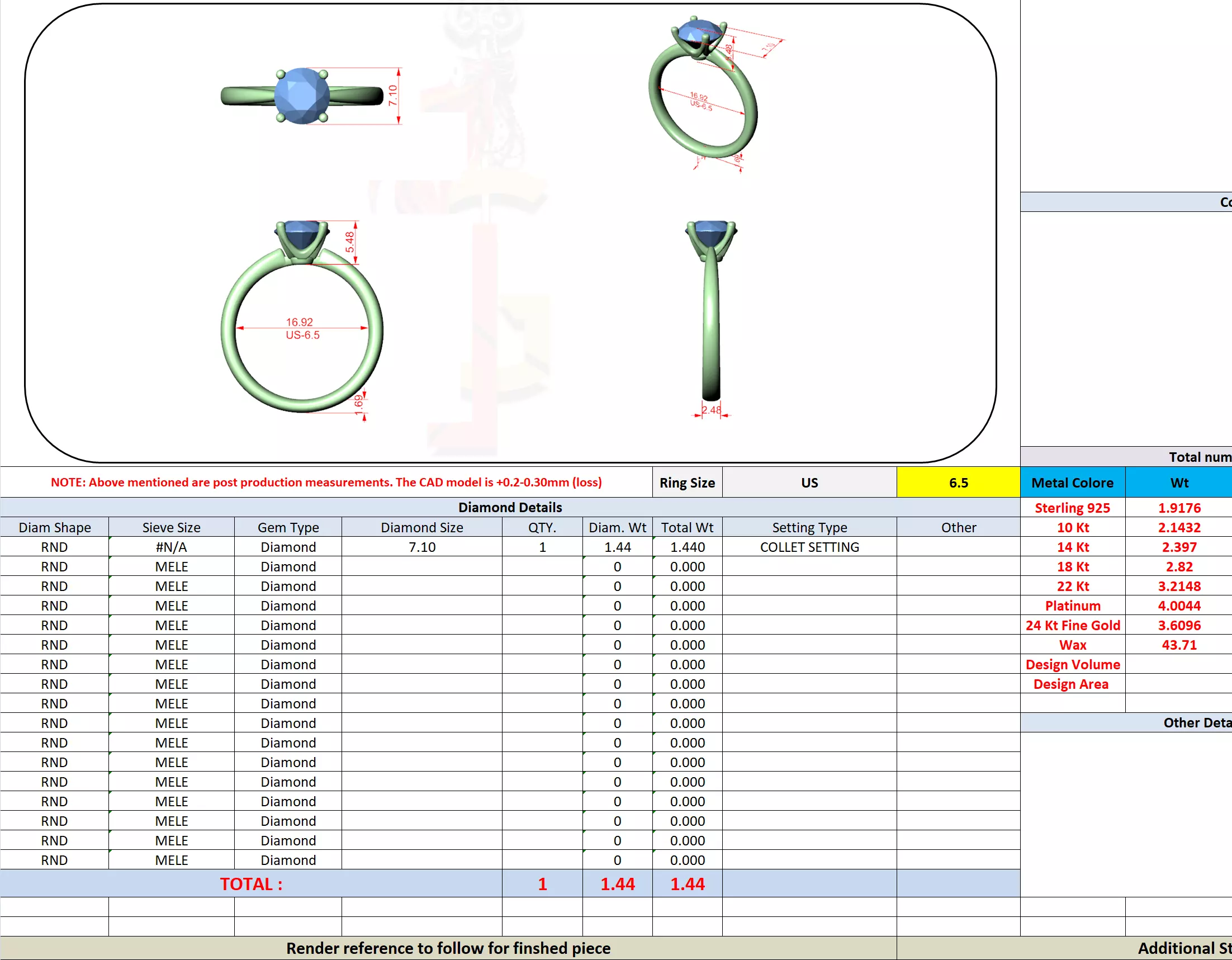The height and width of the screenshot is (960, 1232).
Task: Click the total weight 1.44 cell
Action: click(686, 884)
